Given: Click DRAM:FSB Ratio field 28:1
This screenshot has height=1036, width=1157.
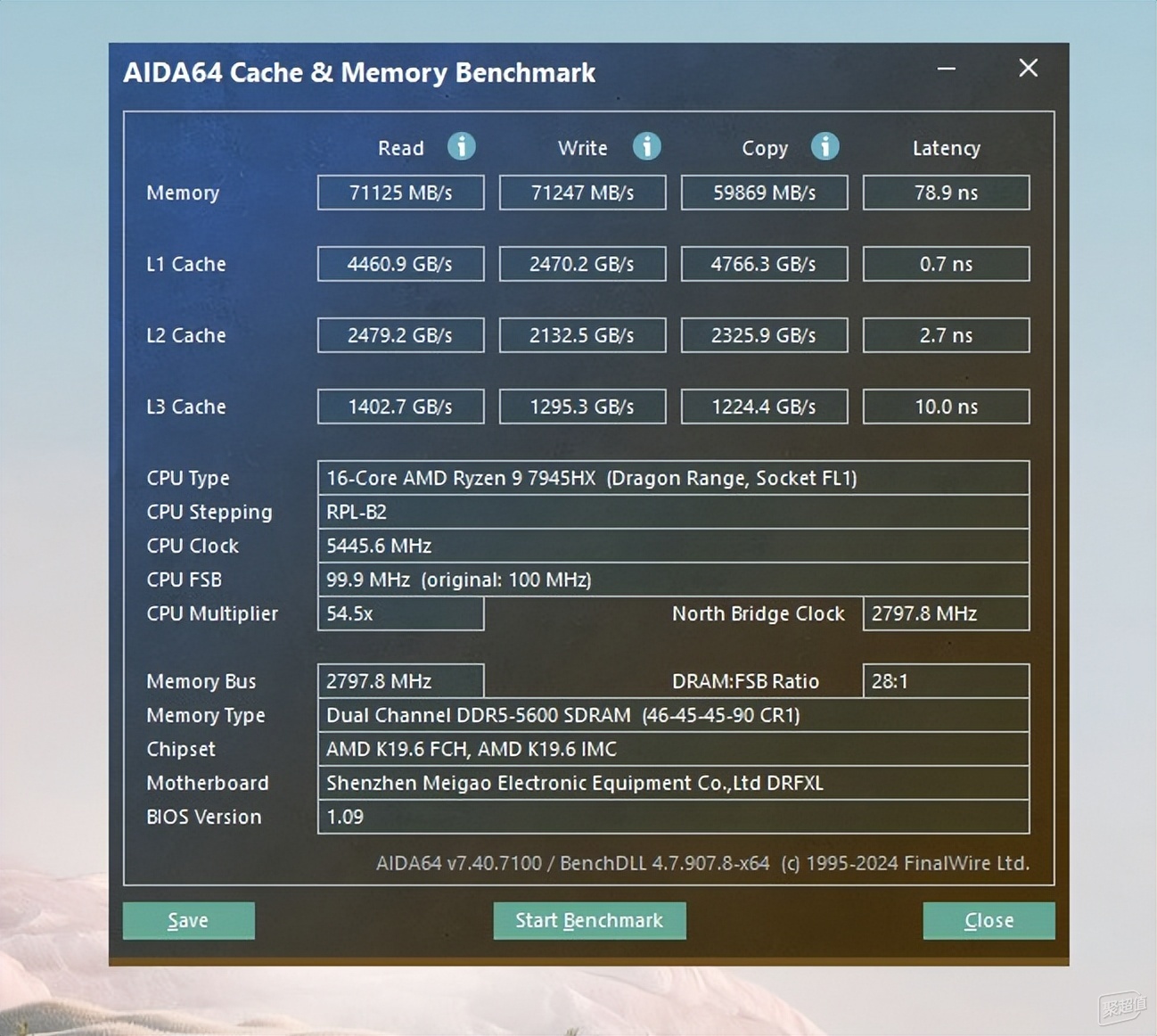Looking at the screenshot, I should (947, 681).
